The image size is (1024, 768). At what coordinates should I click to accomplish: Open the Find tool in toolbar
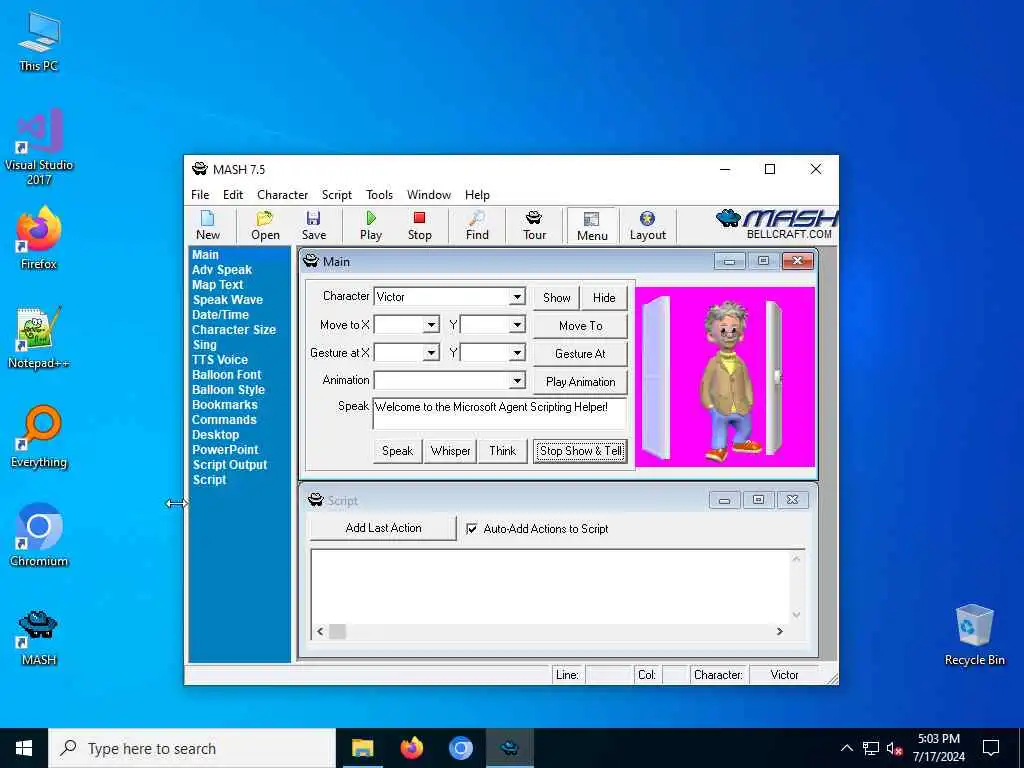(x=477, y=225)
